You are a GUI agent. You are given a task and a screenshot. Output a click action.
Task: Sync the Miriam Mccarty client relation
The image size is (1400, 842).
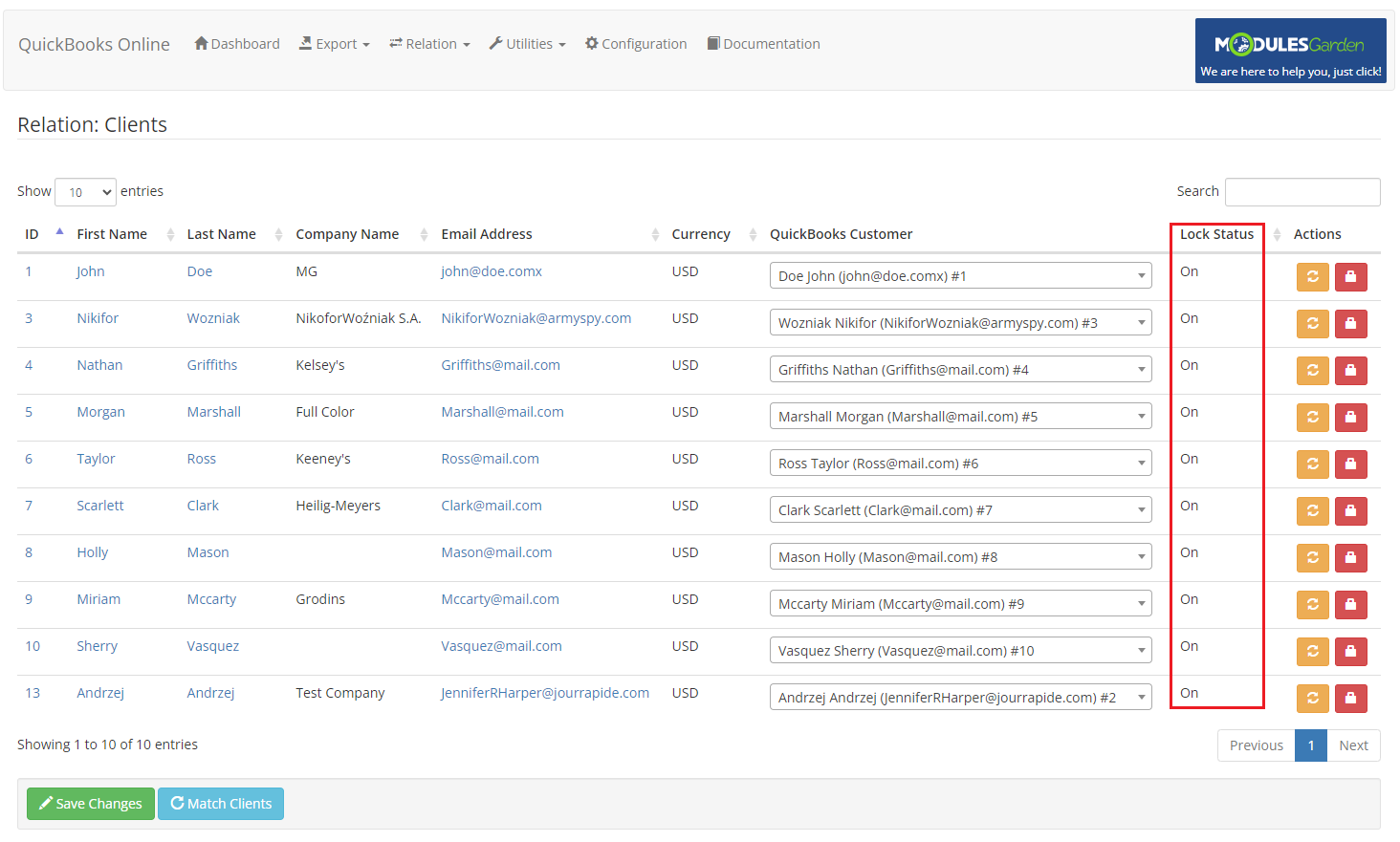pyautogui.click(x=1312, y=604)
